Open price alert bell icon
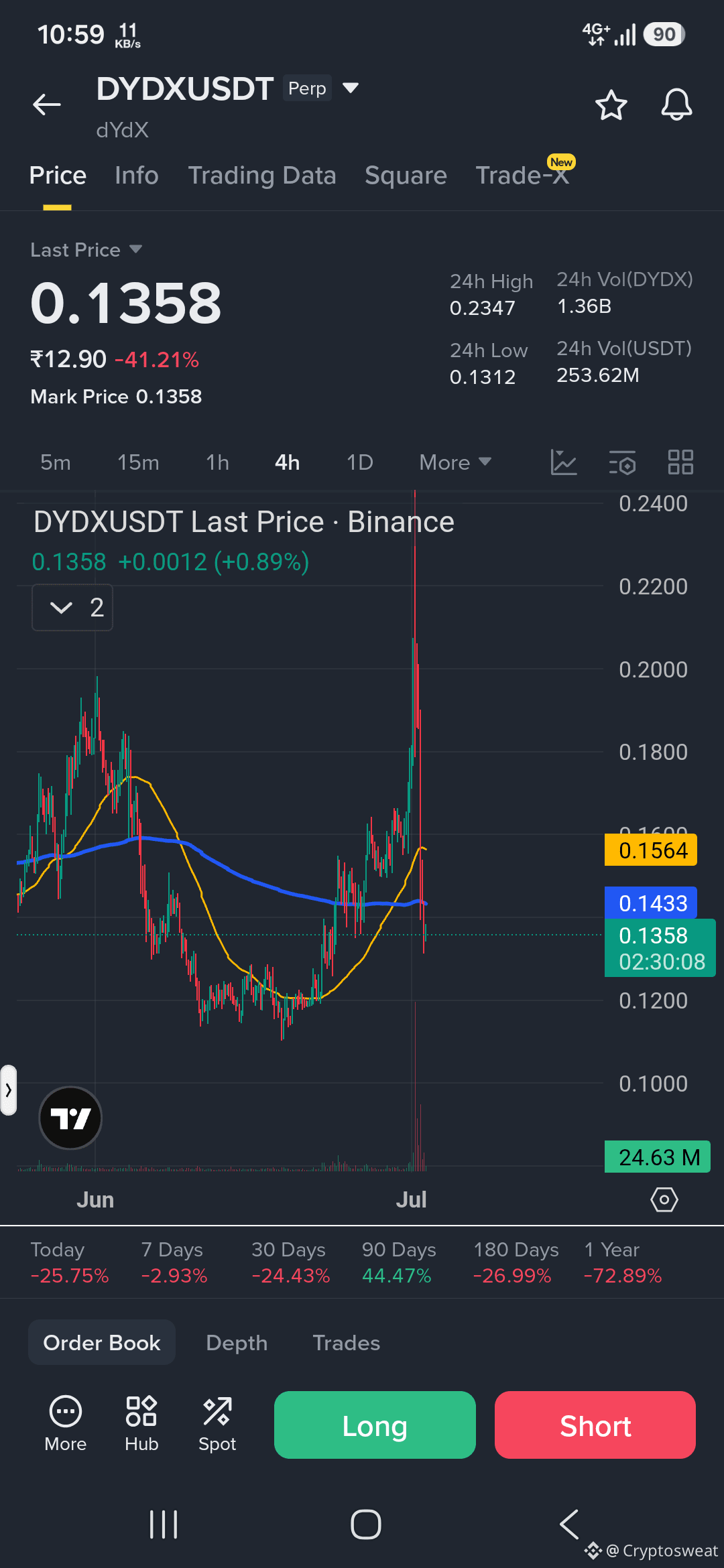The height and width of the screenshot is (1568, 724). pos(676,105)
